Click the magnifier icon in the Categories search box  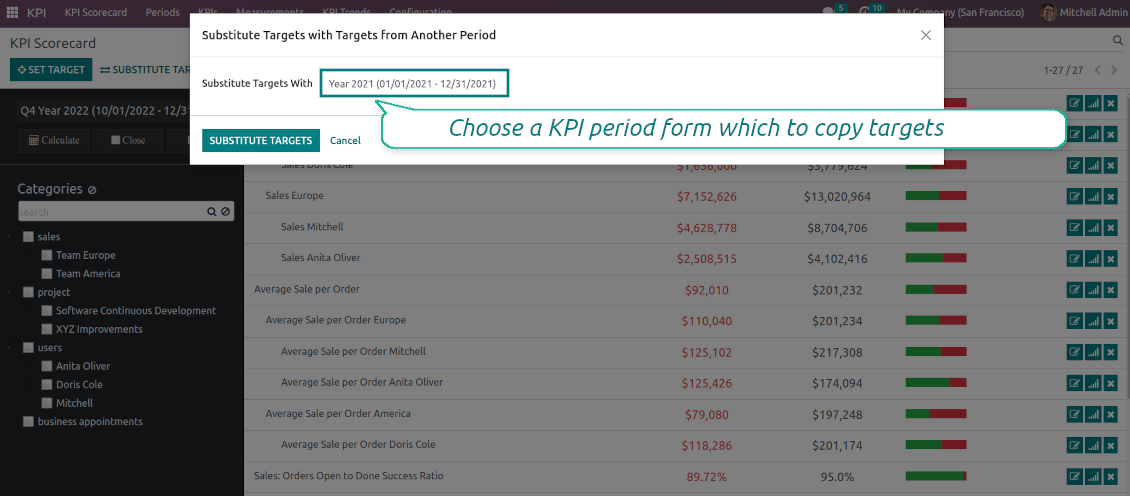pos(212,212)
